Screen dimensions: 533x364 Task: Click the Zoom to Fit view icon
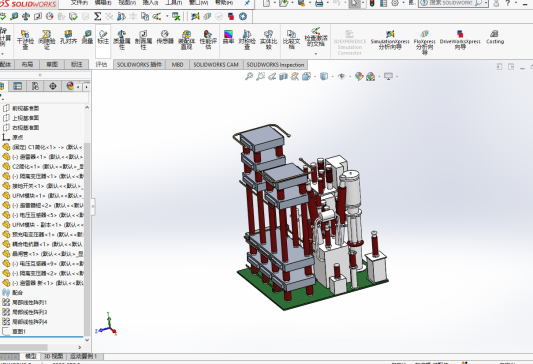click(x=249, y=76)
